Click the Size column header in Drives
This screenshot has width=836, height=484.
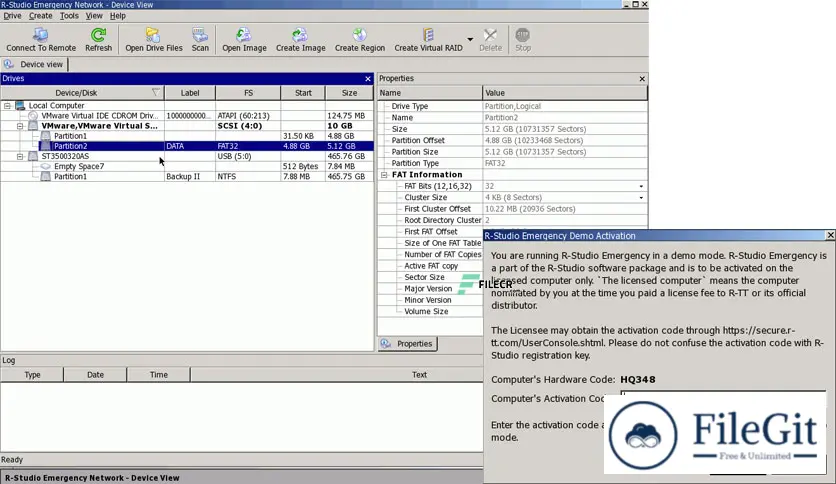click(349, 93)
